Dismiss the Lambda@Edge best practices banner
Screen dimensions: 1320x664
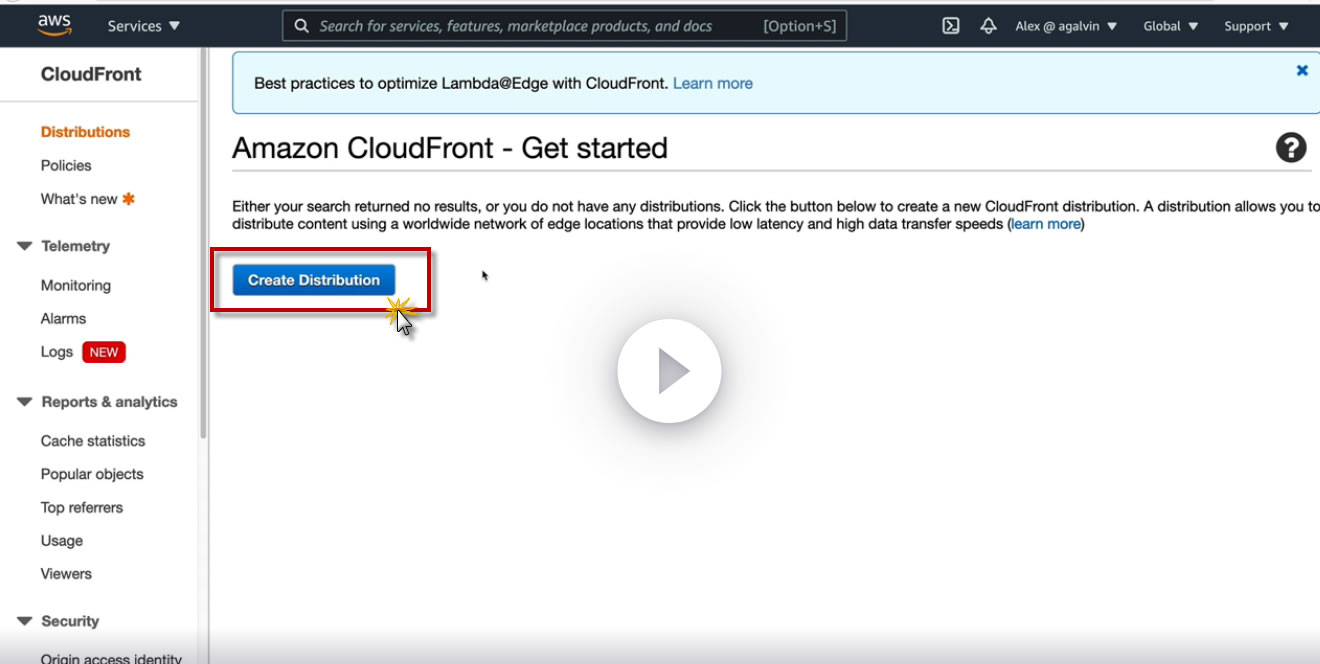point(1302,70)
